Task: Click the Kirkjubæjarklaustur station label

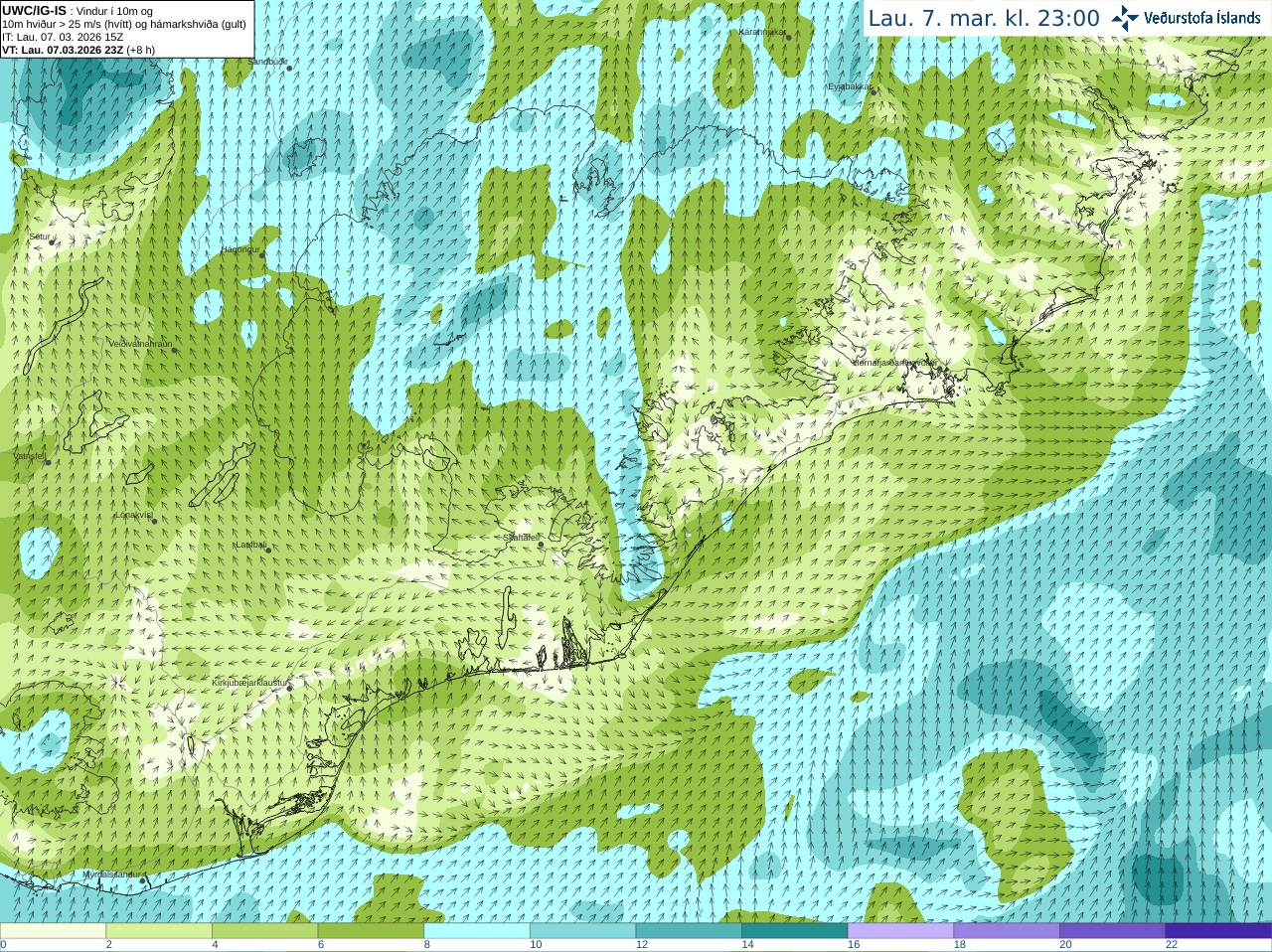Action: tap(249, 683)
